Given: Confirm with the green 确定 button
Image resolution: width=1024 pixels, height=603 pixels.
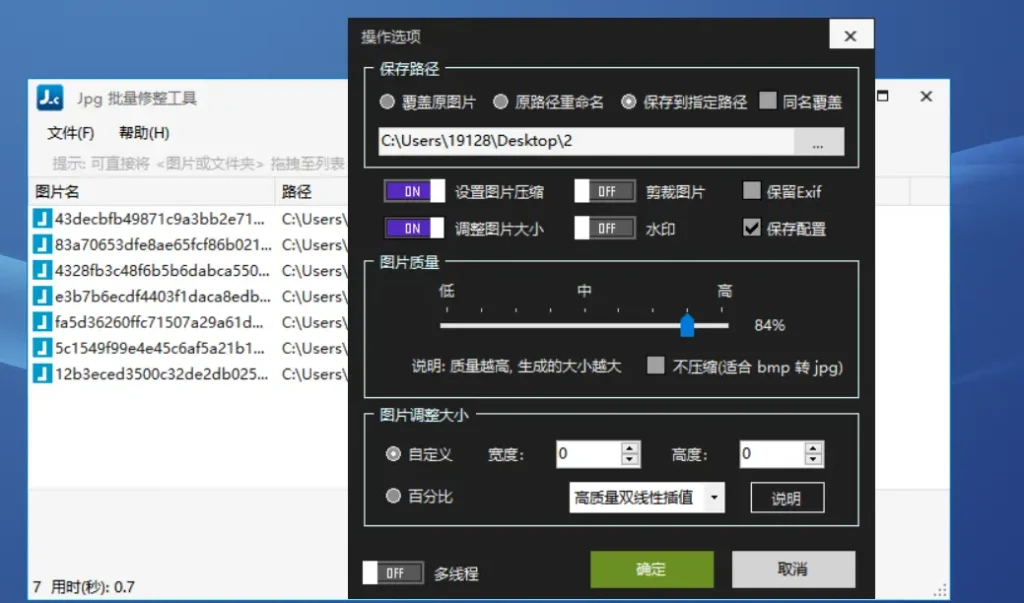Looking at the screenshot, I should point(652,569).
